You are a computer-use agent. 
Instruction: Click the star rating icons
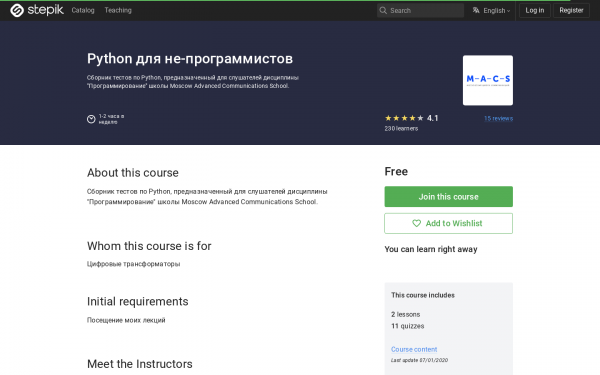404,118
